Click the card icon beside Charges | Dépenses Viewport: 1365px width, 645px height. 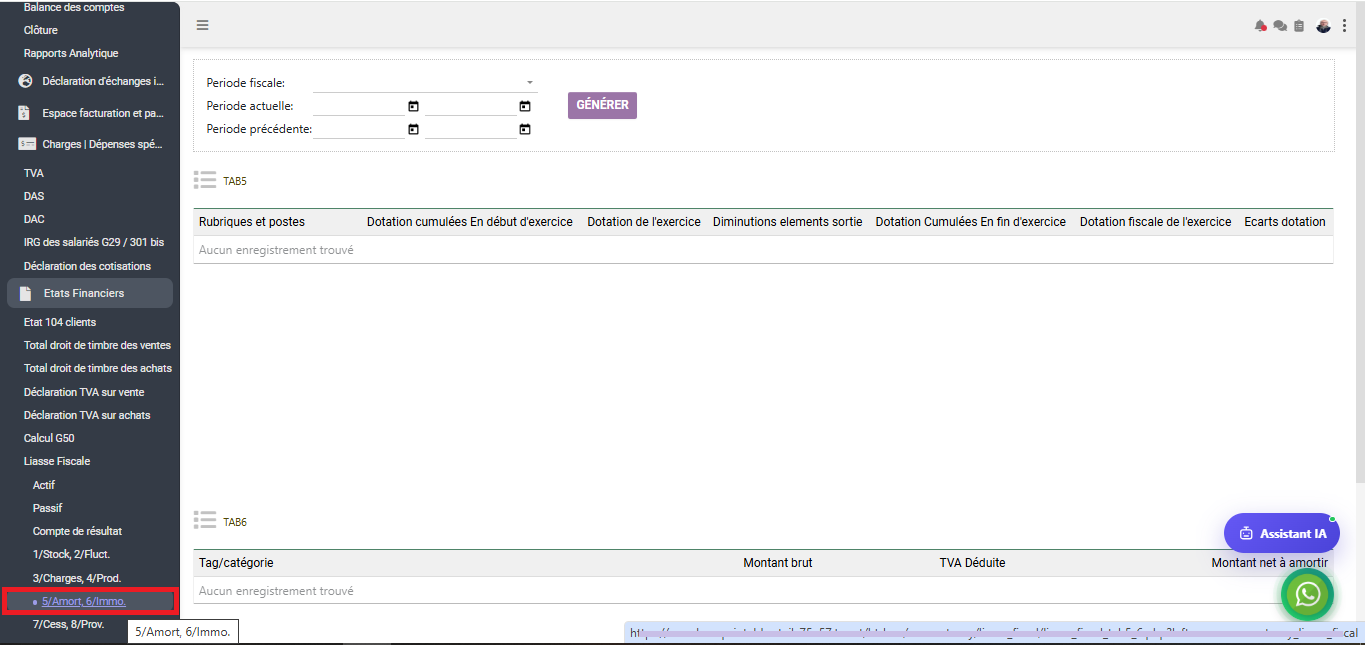[27, 144]
